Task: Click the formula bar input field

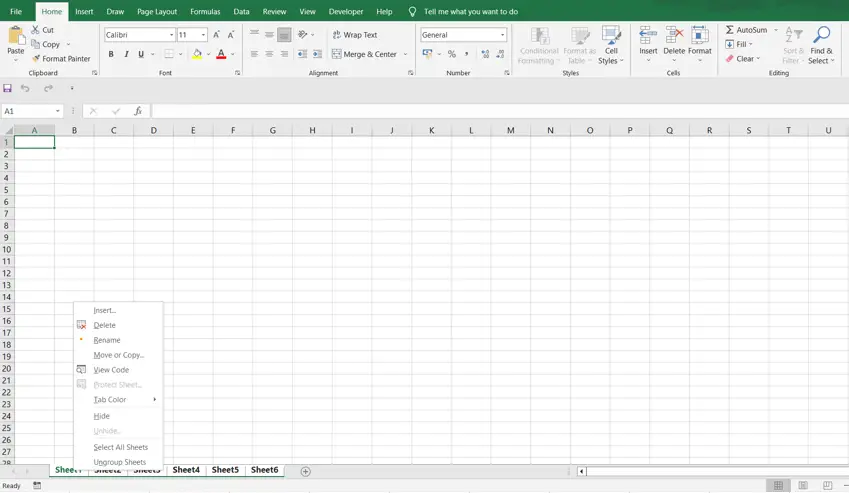Action: coord(499,111)
